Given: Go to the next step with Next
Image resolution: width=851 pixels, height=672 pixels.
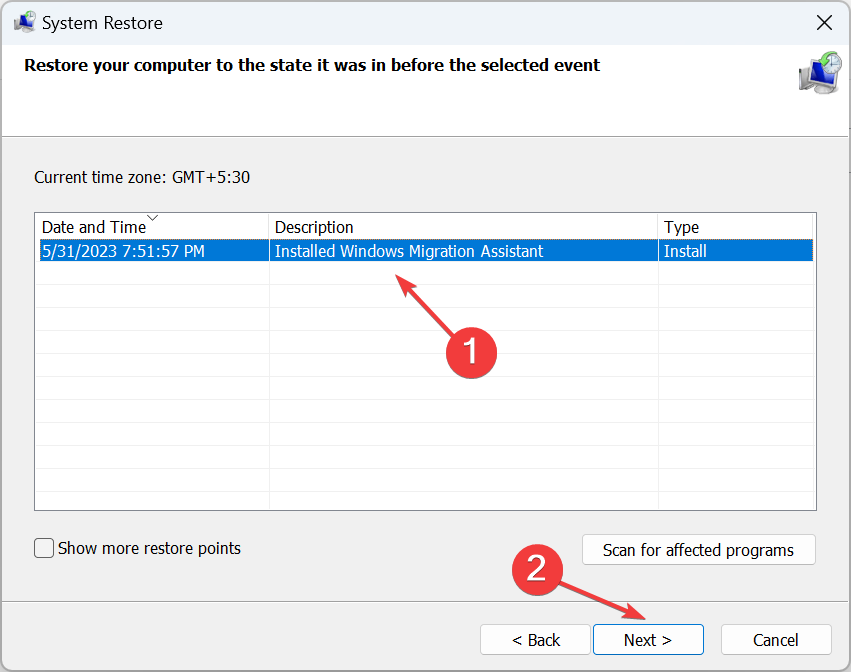Looking at the screenshot, I should coord(648,640).
